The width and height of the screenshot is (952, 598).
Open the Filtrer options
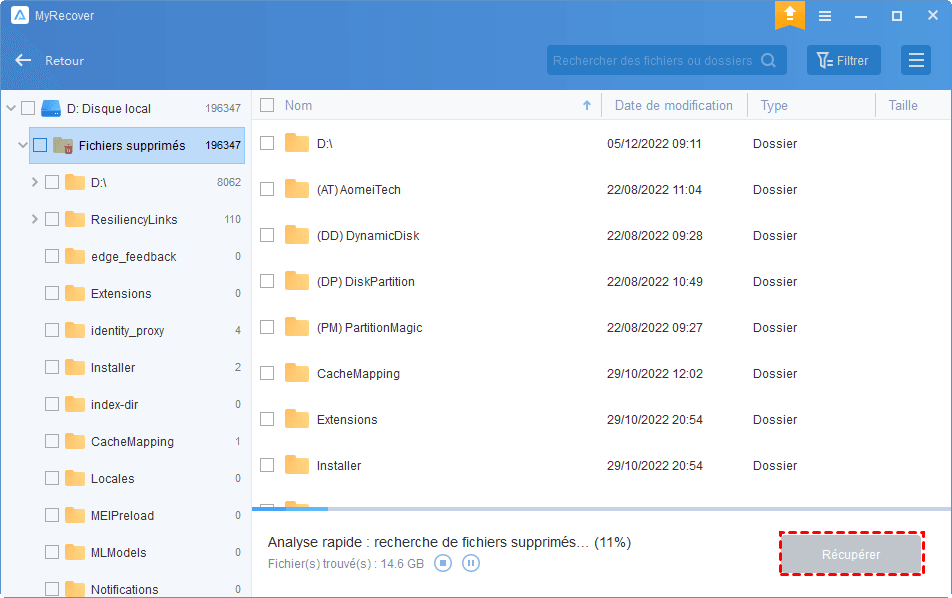point(843,61)
